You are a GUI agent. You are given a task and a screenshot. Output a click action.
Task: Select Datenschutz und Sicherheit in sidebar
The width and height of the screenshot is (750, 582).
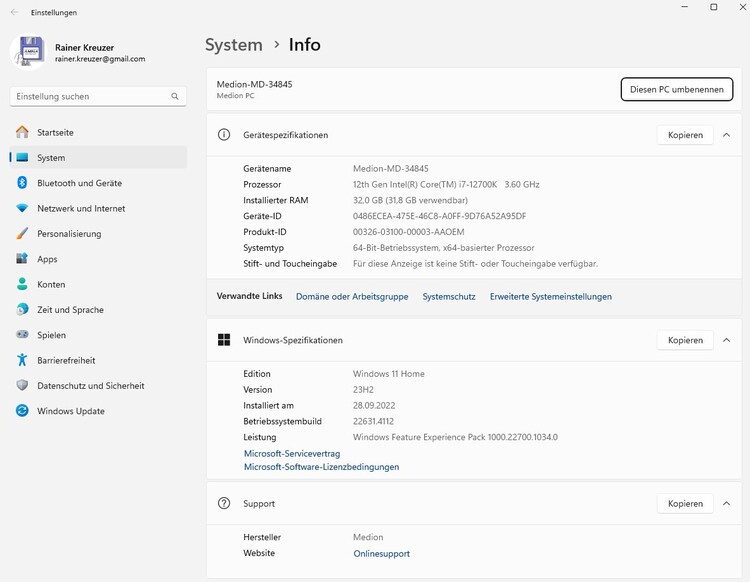90,386
